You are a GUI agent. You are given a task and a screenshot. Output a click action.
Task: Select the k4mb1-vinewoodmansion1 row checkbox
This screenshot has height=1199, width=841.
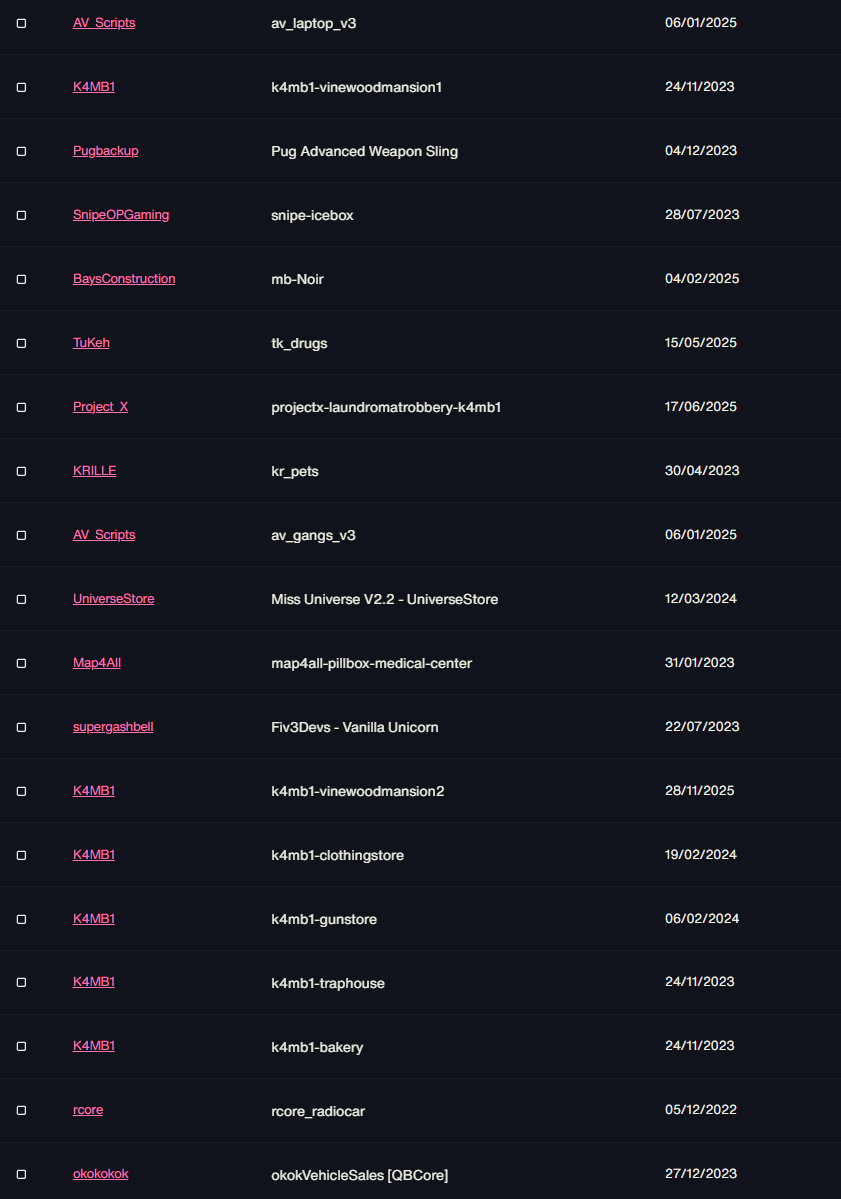[x=21, y=87]
